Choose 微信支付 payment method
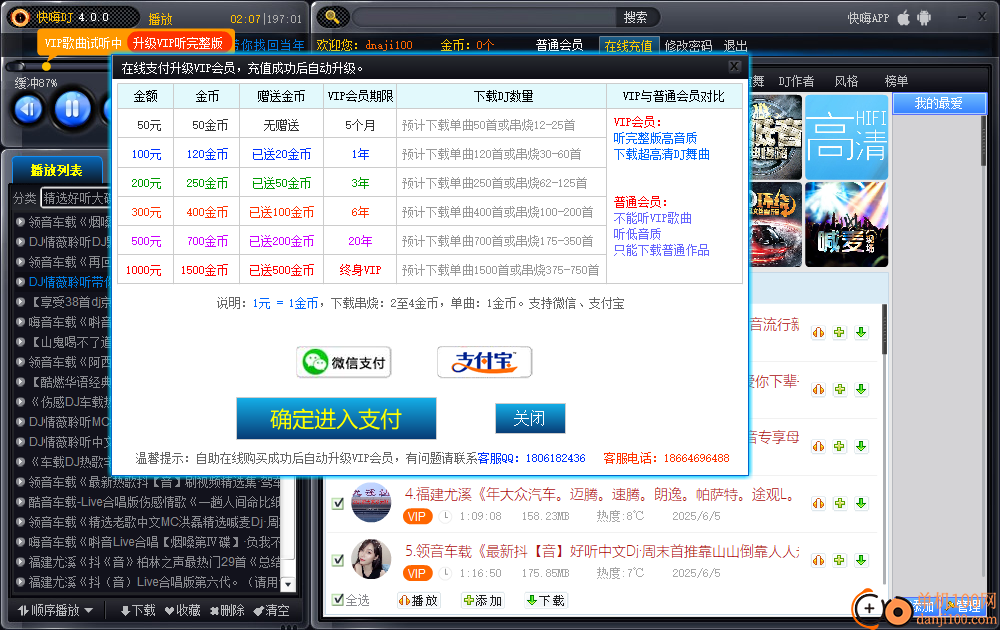This screenshot has width=1000, height=630. click(344, 362)
